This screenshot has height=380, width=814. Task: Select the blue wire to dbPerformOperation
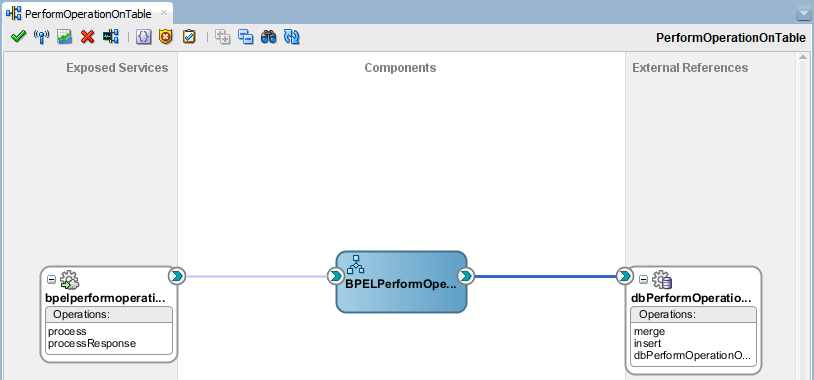tap(545, 276)
